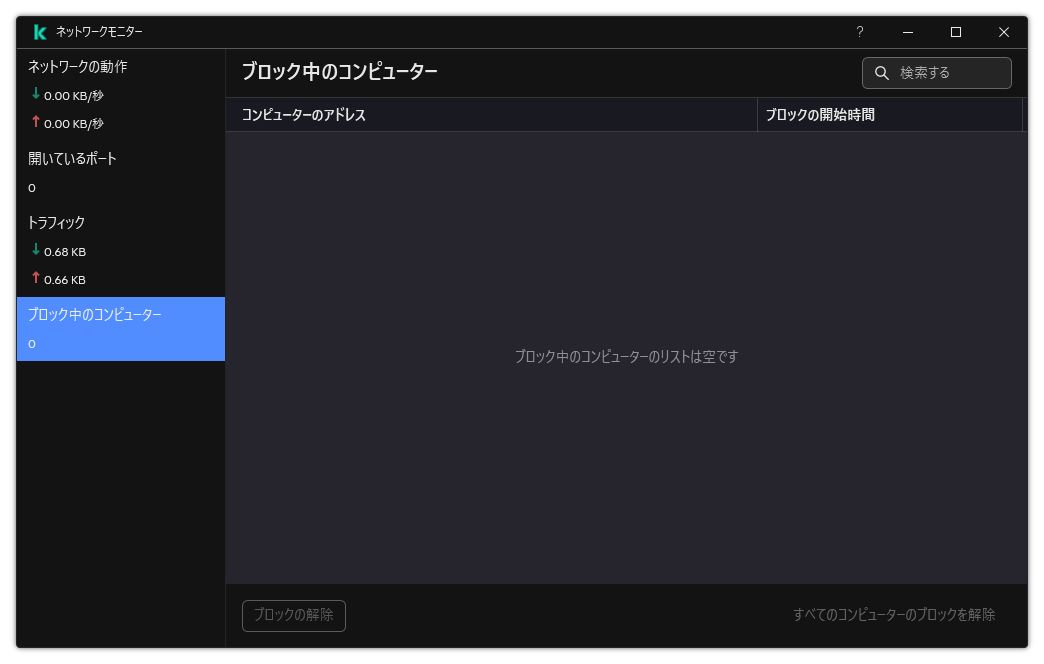Screen dimensions: 1044x664
Task: Click the ブロックの解除 button
Action: [x=293, y=616]
